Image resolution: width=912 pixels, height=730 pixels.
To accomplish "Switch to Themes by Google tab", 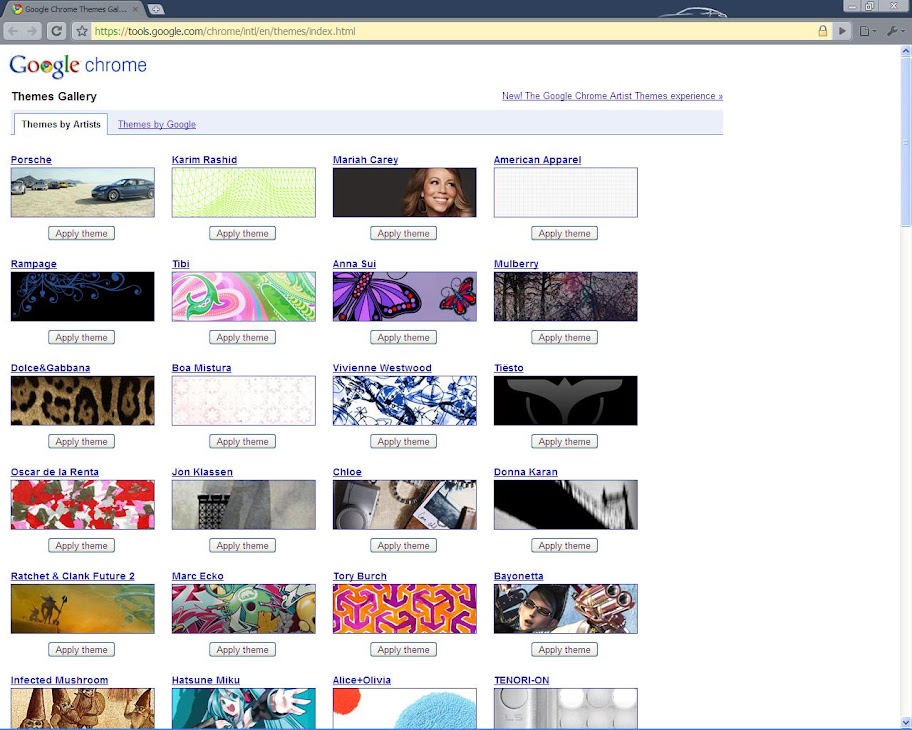I will 157,124.
